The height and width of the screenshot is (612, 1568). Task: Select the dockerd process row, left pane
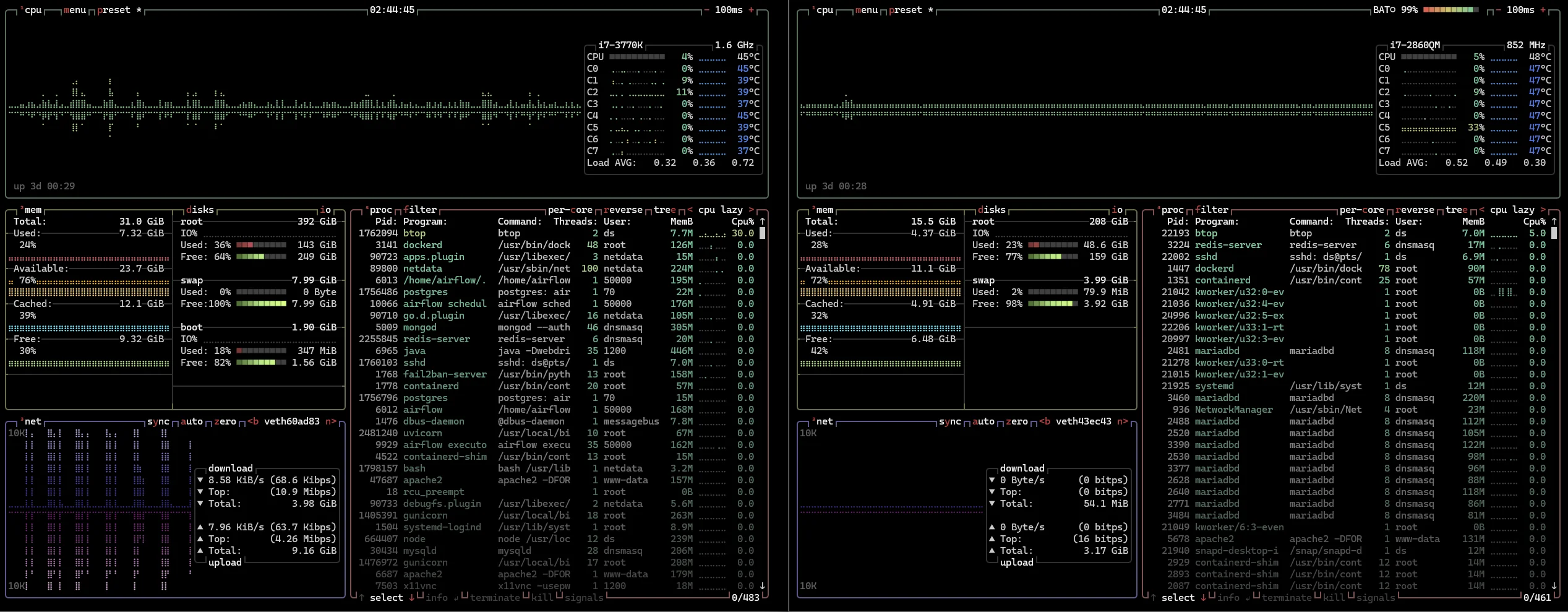[557, 245]
